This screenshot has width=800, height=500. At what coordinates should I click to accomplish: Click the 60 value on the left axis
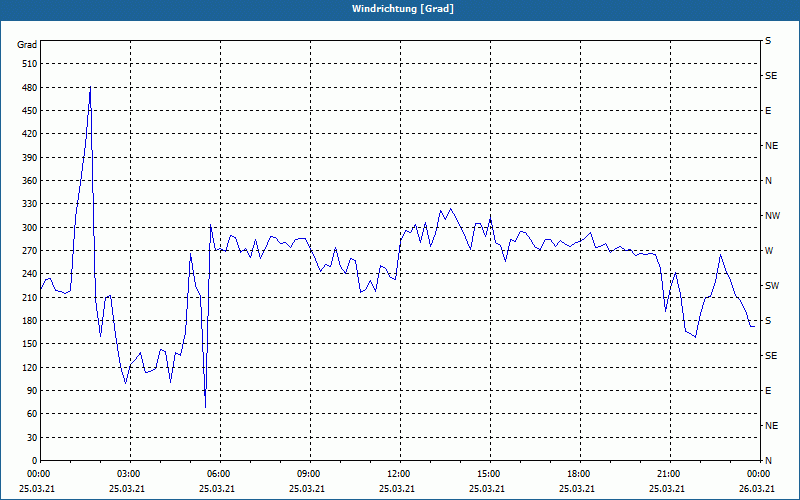point(32,414)
